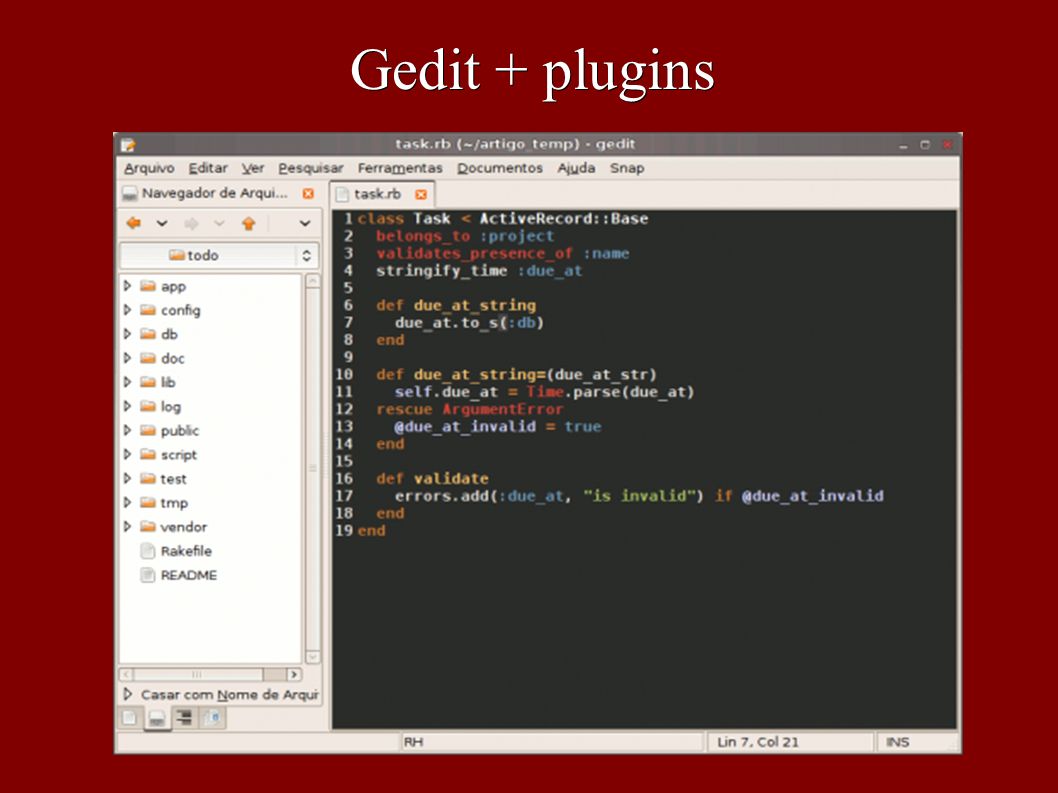Select the db folder icon

148,334
